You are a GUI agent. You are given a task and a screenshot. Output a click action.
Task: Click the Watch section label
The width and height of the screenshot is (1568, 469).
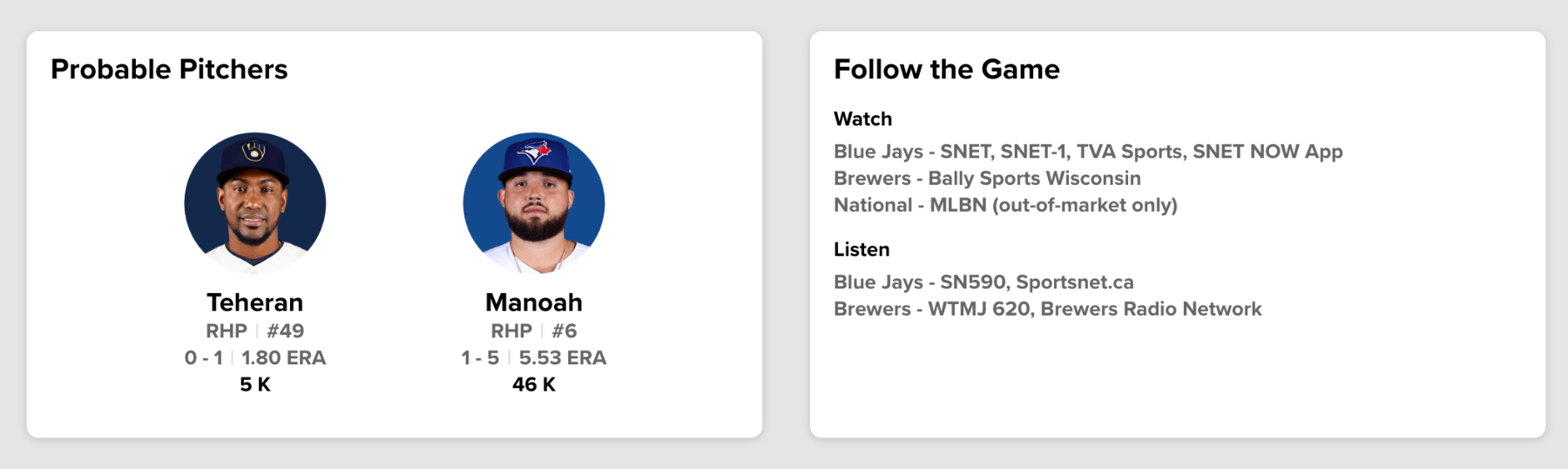point(862,119)
